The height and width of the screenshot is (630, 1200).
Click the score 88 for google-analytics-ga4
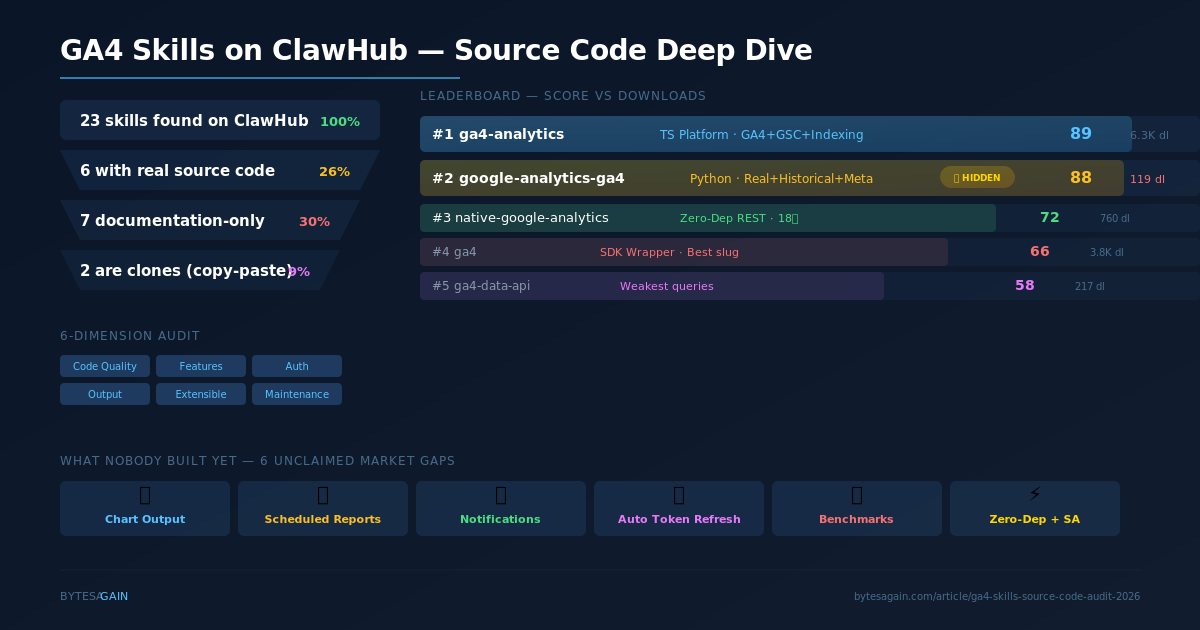pos(1081,178)
